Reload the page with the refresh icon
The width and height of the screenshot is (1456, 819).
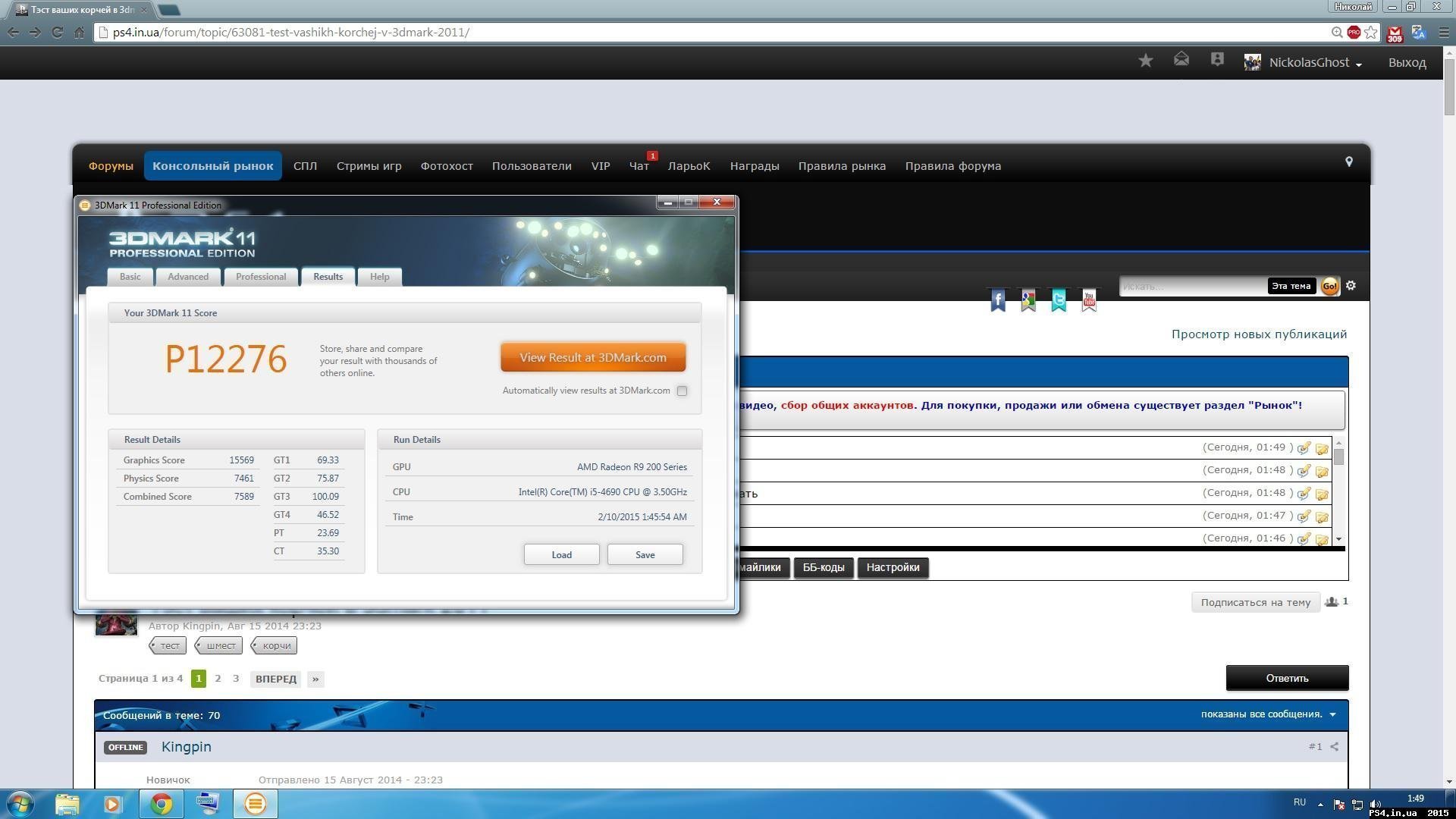point(57,33)
